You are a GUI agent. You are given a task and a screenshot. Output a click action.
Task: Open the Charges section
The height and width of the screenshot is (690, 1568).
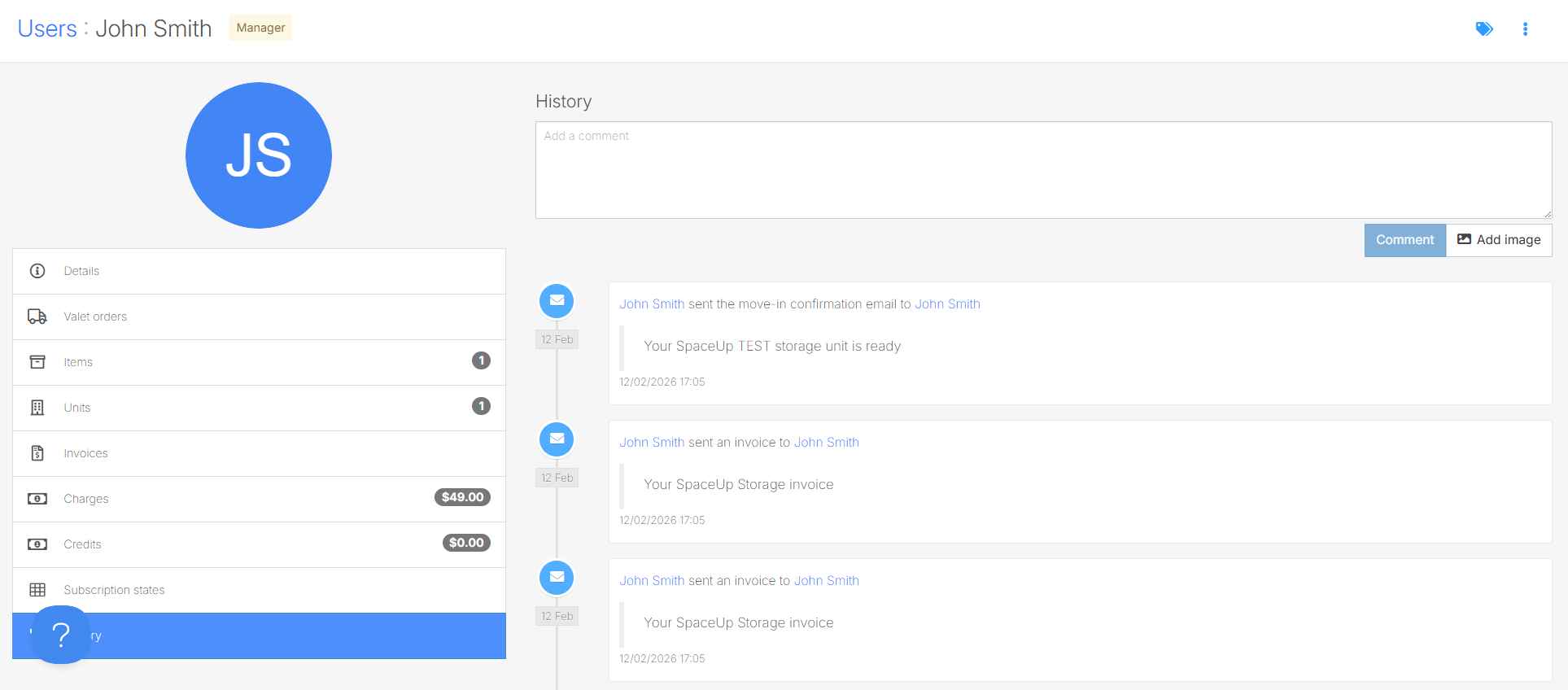tap(259, 499)
